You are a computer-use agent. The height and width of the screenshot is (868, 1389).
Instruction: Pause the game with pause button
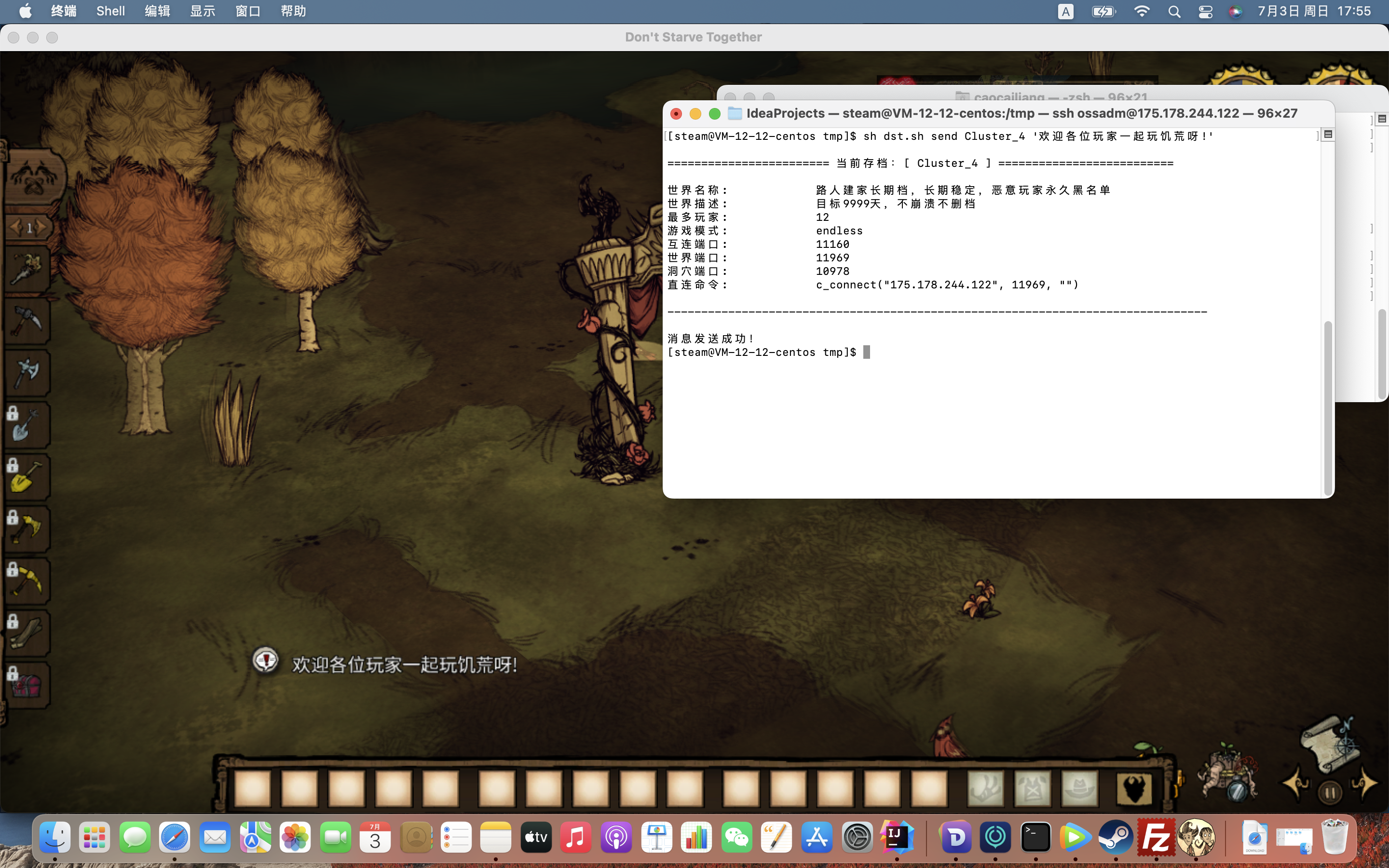[1330, 793]
